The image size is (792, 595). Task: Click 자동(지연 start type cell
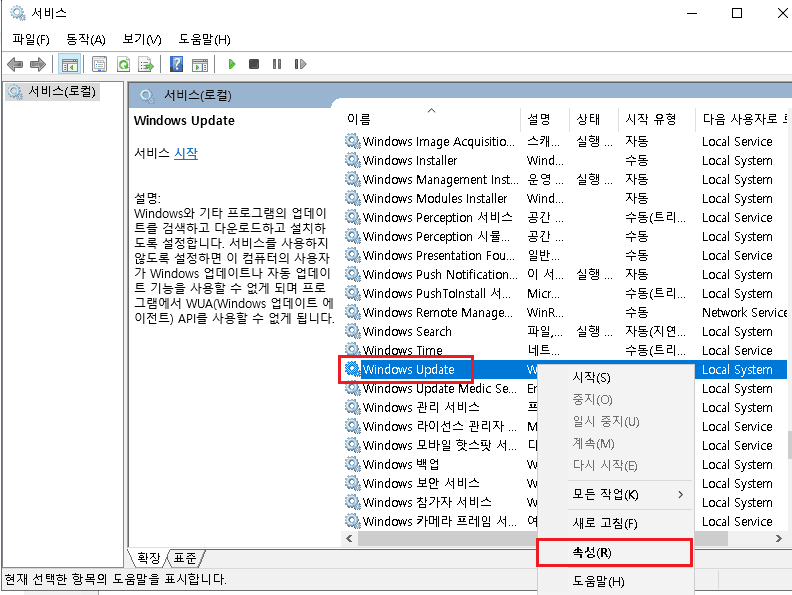click(x=655, y=331)
